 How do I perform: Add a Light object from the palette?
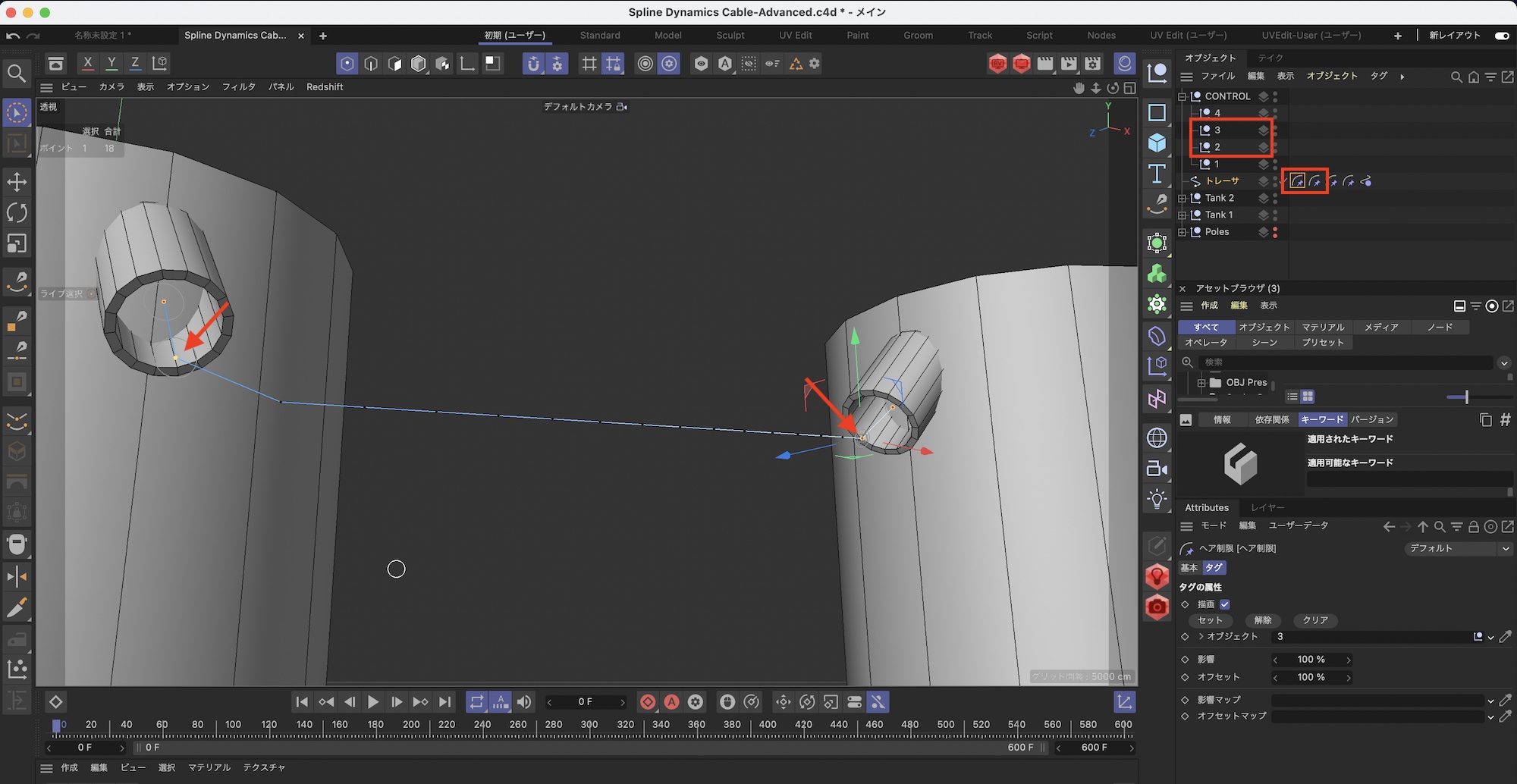coord(1157,499)
